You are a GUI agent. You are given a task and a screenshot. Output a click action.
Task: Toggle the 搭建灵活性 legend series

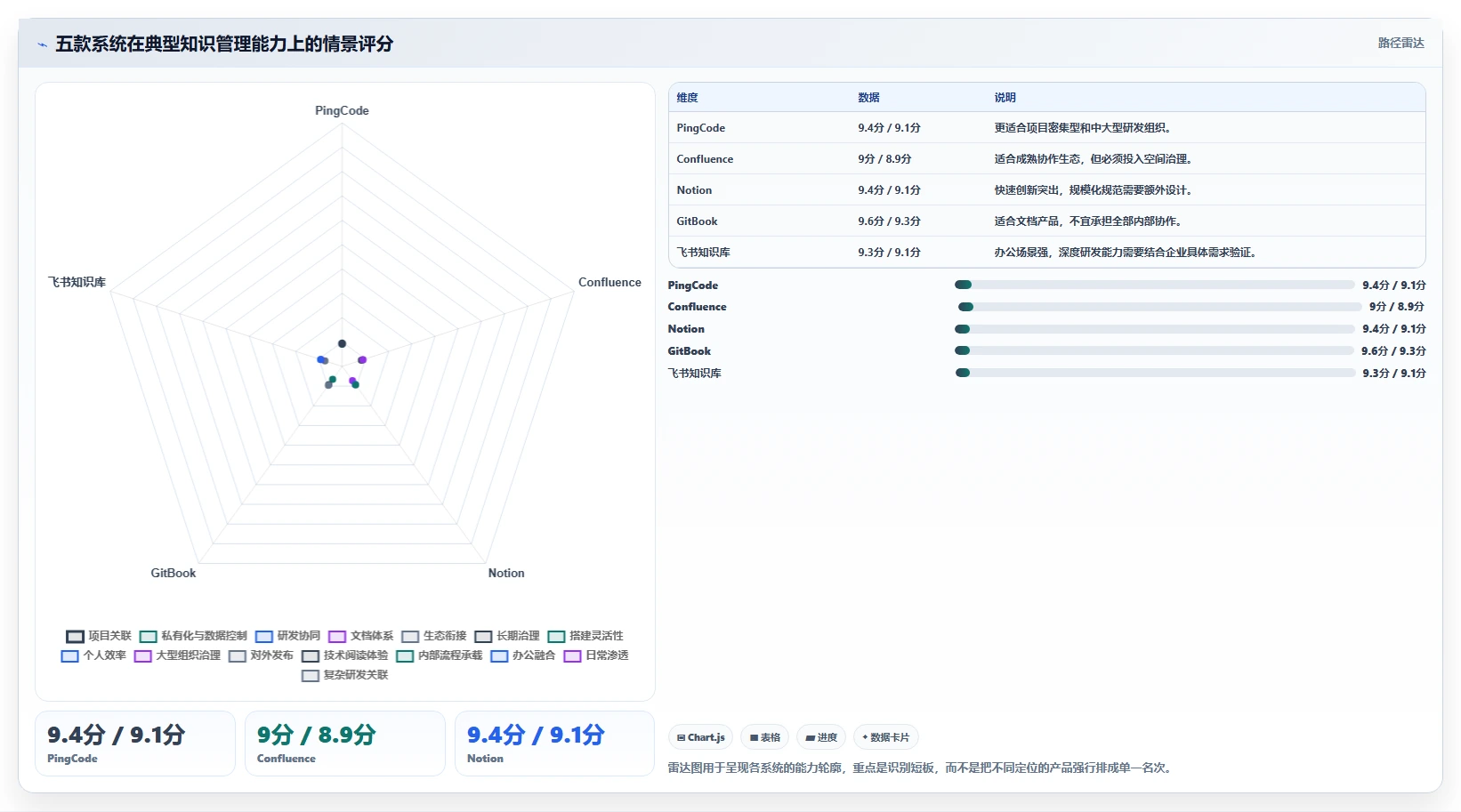585,636
